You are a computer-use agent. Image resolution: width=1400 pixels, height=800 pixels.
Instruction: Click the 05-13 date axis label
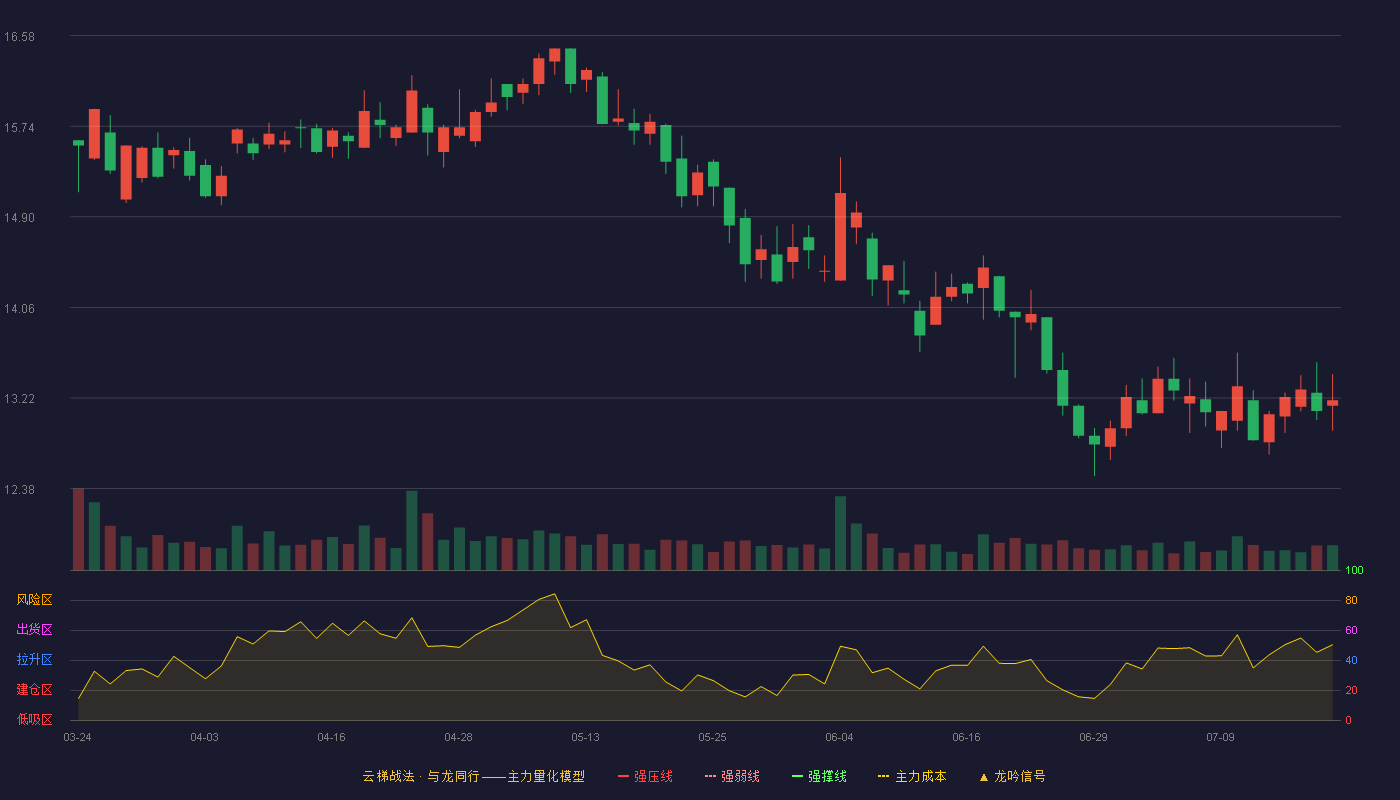[x=585, y=737]
